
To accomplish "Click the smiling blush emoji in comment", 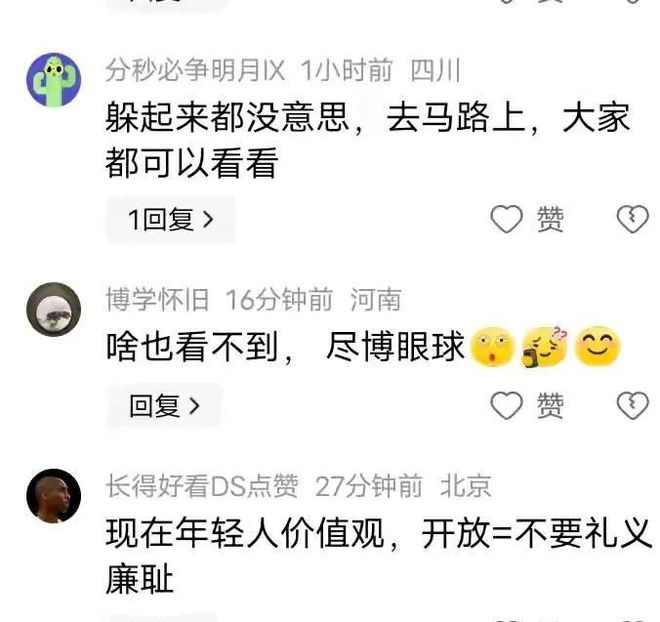I will click(598, 347).
